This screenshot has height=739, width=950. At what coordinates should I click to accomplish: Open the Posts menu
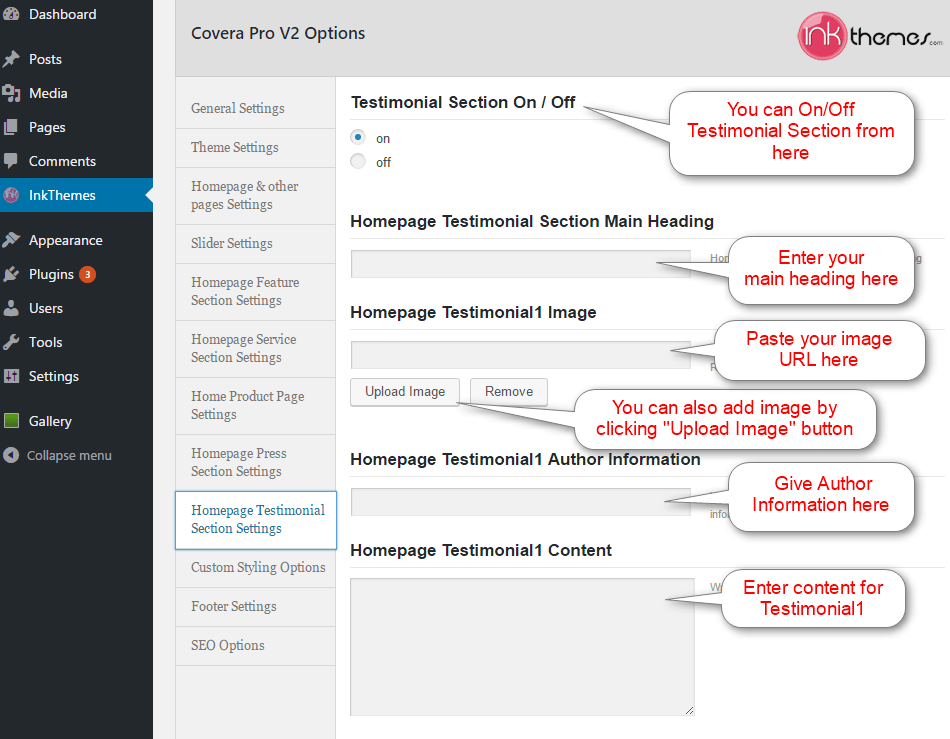pos(76,59)
